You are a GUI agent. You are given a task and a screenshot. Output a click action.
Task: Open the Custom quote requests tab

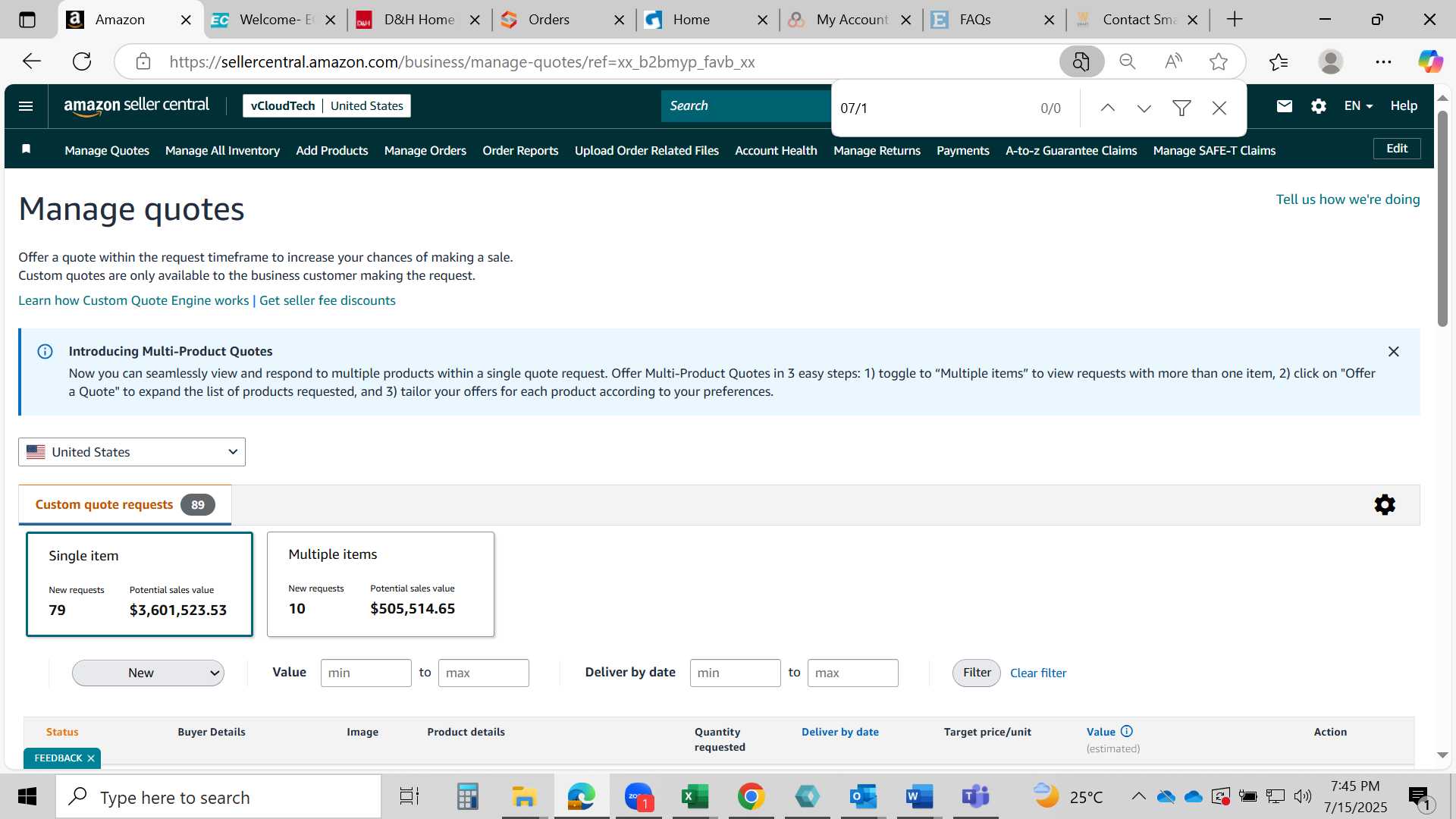click(125, 505)
